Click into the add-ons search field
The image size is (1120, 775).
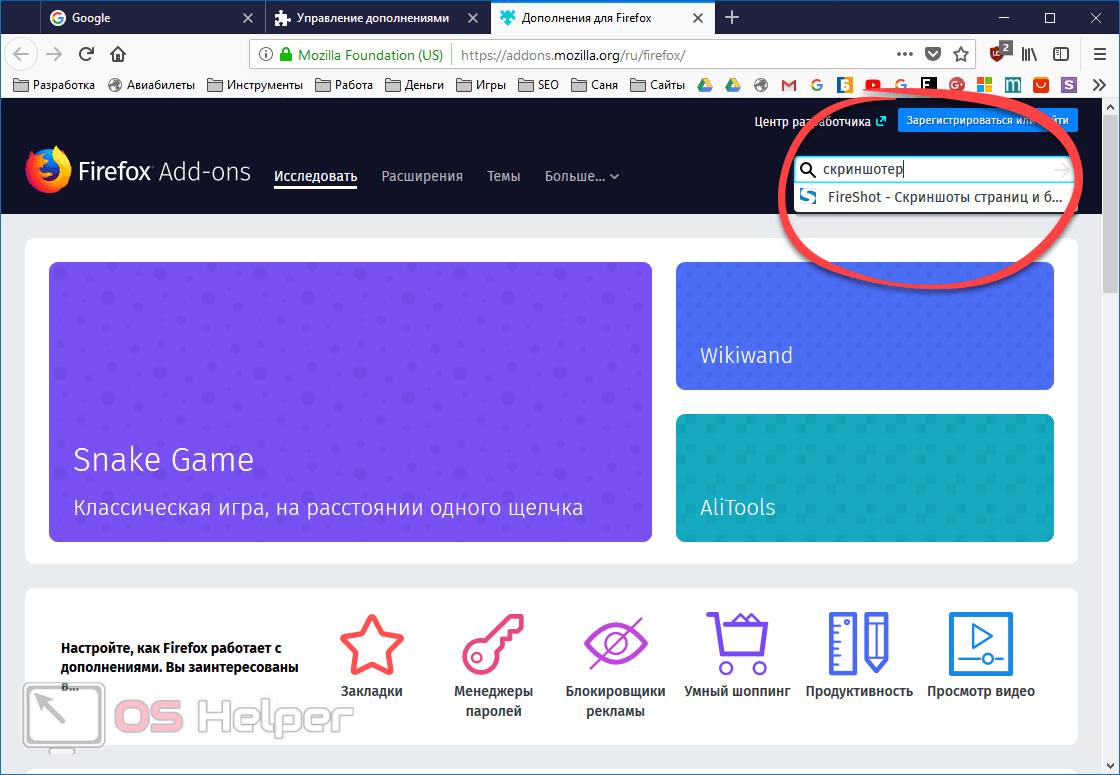935,169
